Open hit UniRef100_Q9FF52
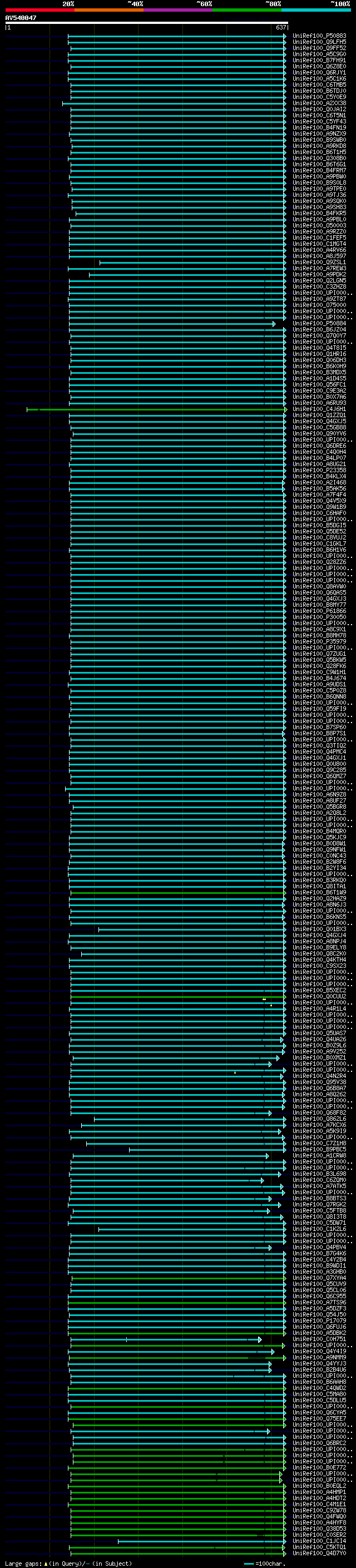 (319, 48)
